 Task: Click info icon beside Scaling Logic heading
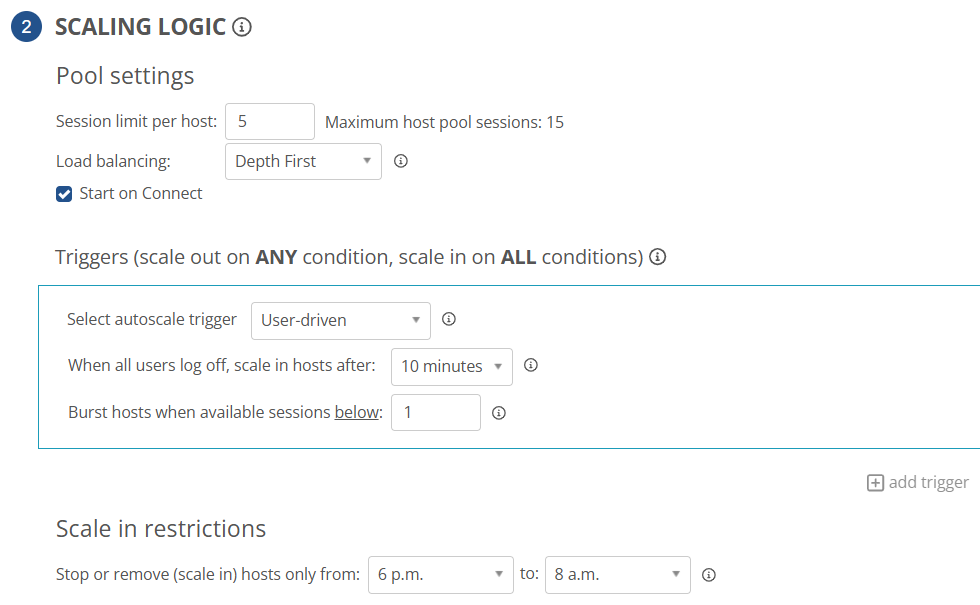coord(241,27)
